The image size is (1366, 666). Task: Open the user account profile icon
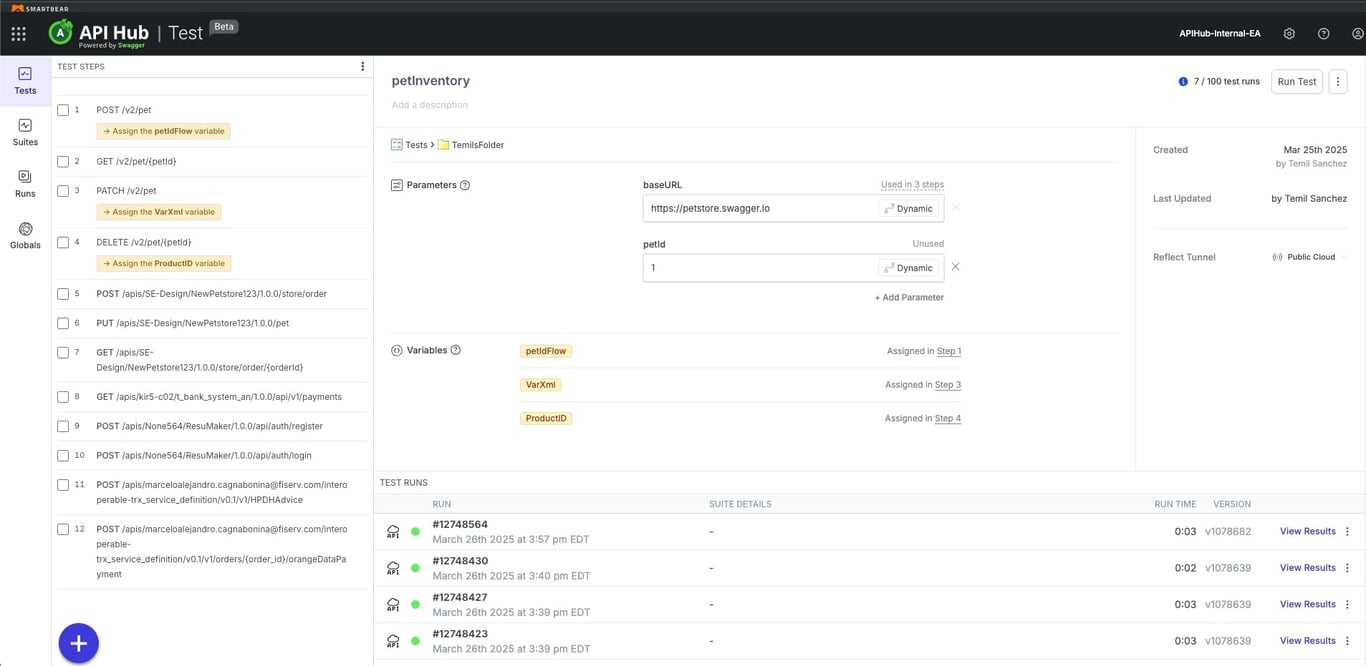(x=1357, y=34)
